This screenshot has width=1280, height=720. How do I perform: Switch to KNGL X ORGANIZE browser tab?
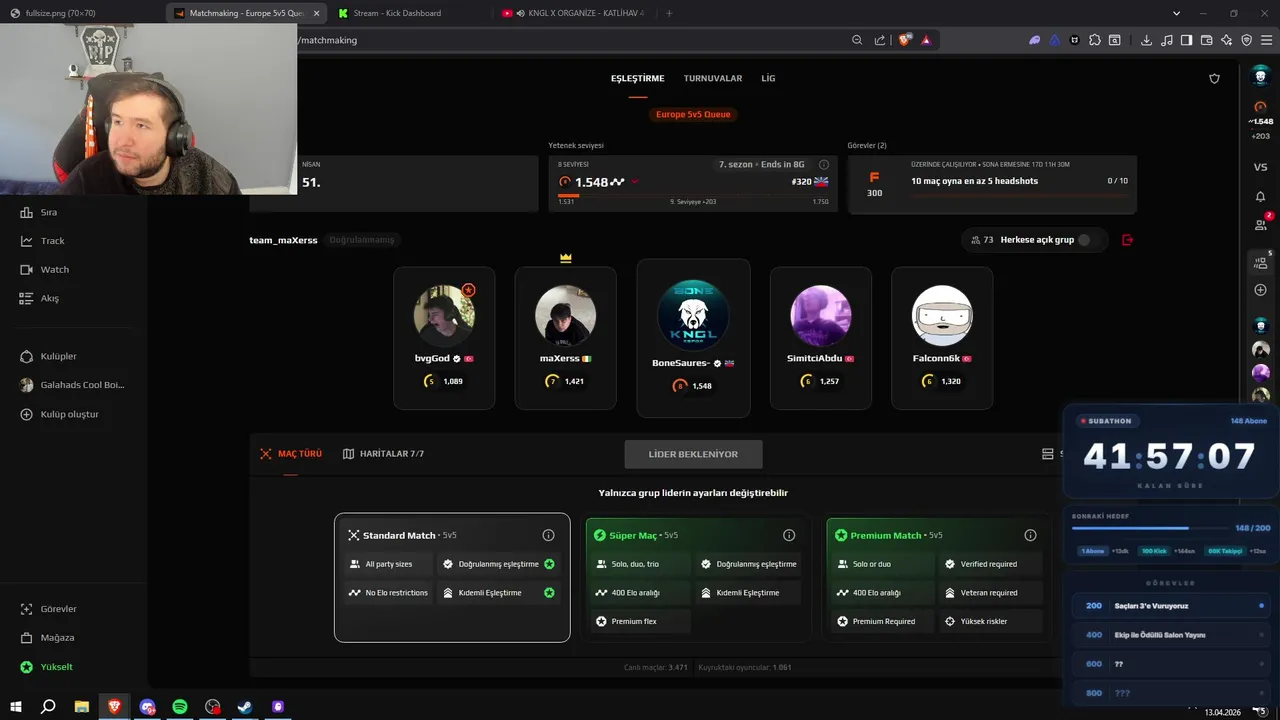[576, 13]
